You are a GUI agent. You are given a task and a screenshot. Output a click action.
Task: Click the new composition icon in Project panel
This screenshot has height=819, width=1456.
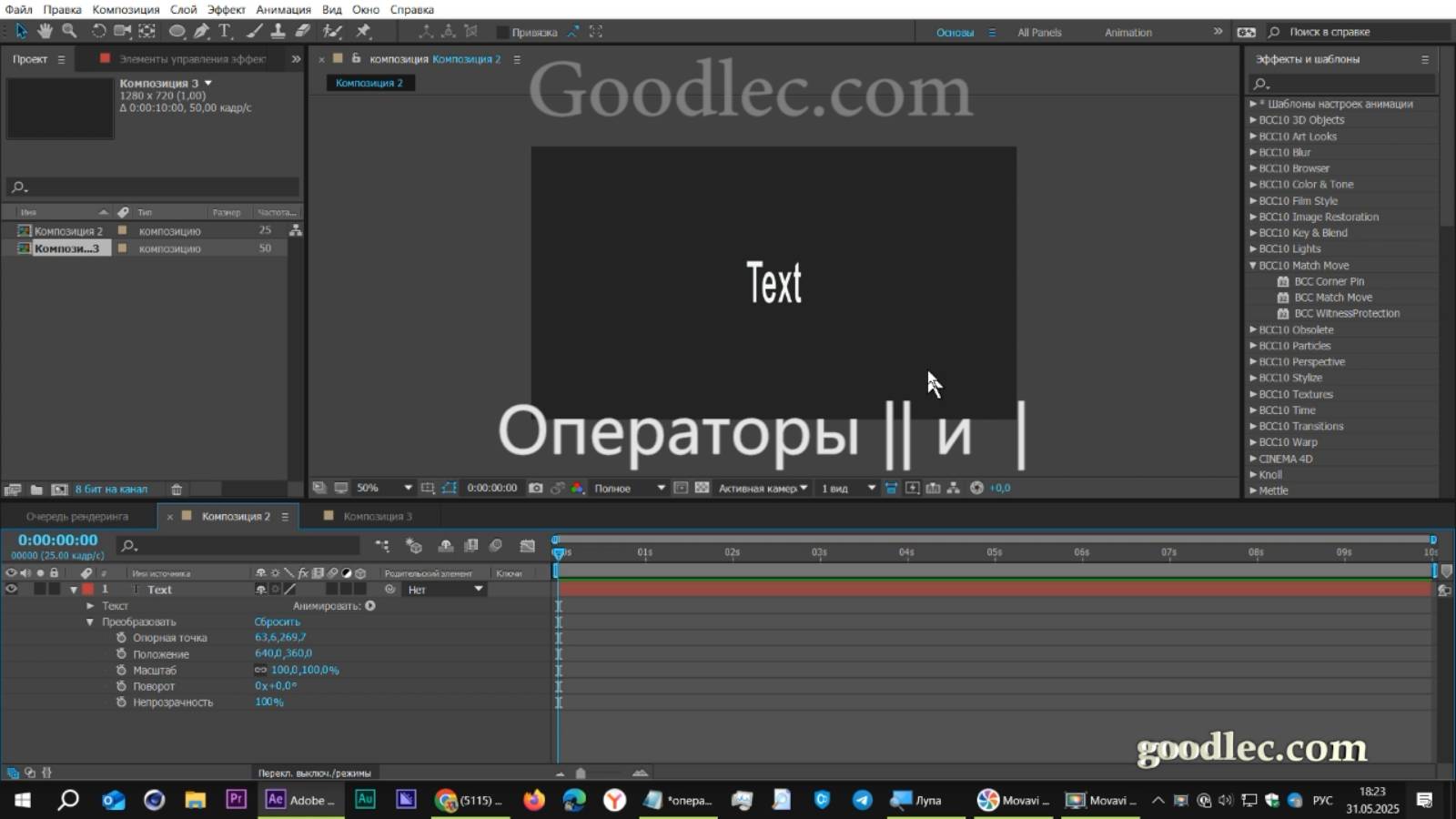(59, 490)
